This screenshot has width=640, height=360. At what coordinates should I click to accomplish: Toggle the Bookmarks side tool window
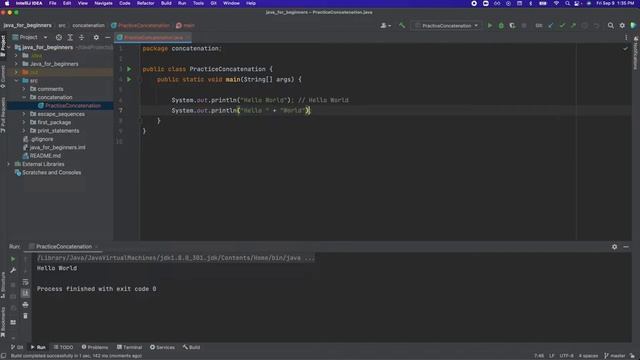[x=3, y=322]
